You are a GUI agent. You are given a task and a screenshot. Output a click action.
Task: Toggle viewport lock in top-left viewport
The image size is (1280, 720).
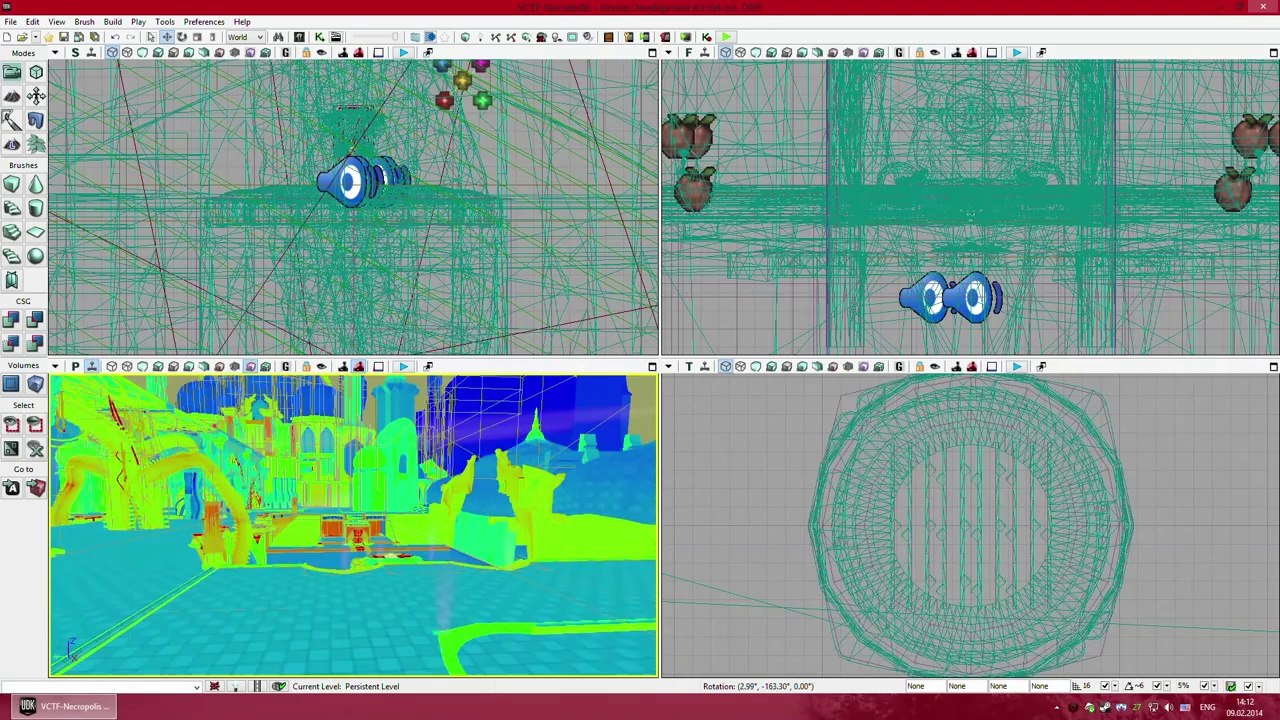(x=305, y=52)
